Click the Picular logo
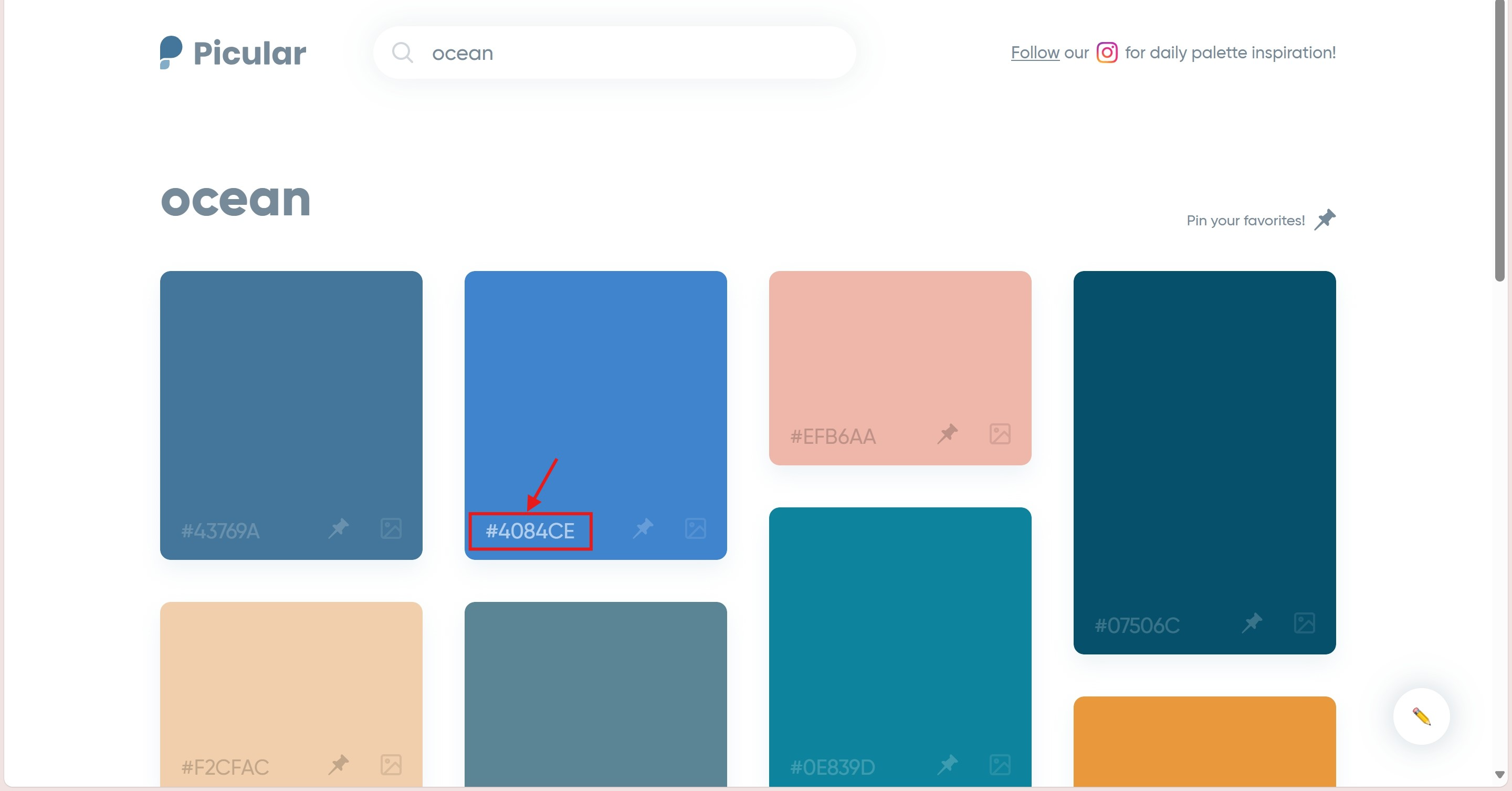 [233, 53]
